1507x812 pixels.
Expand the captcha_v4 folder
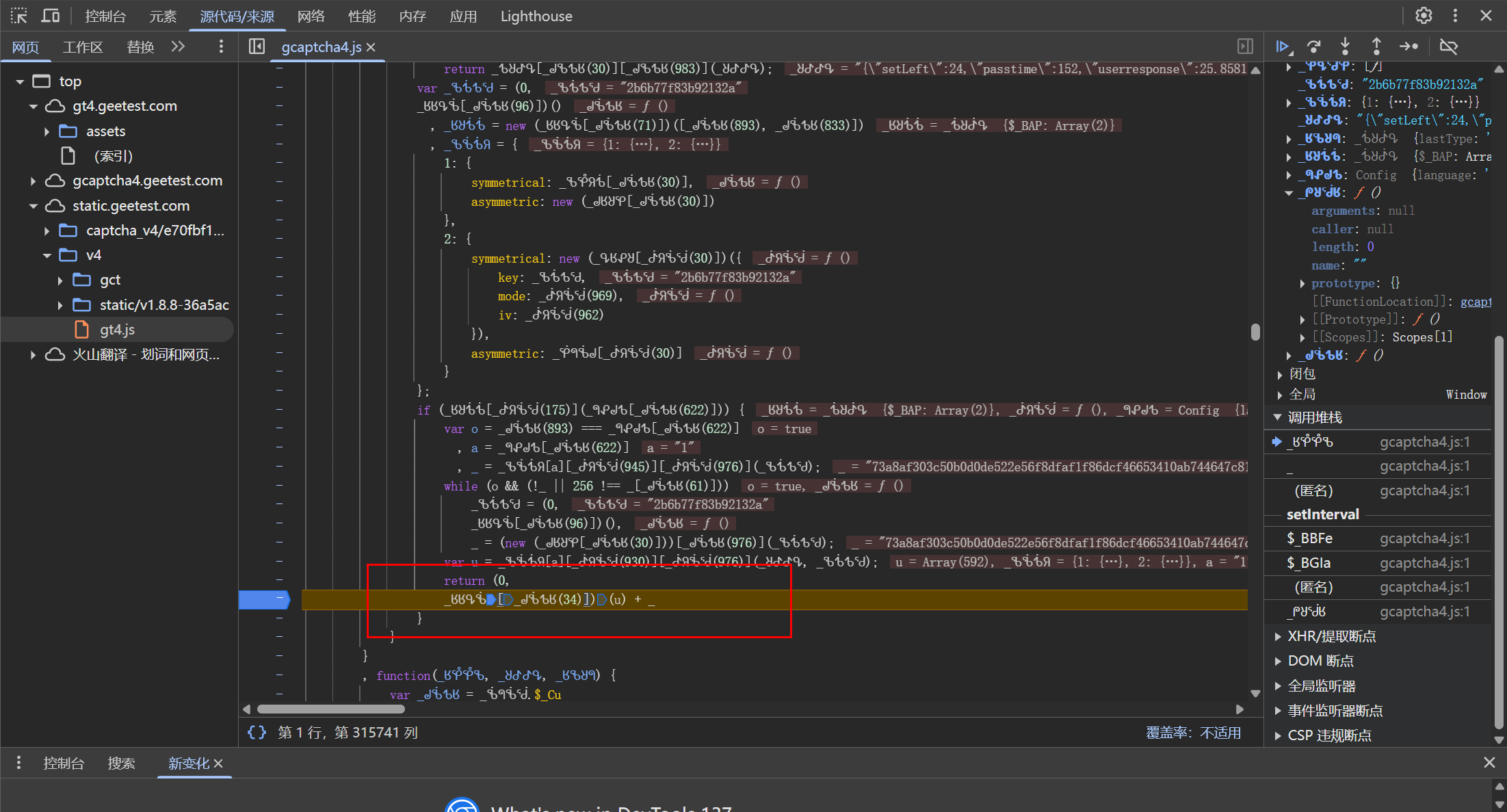[x=47, y=231]
